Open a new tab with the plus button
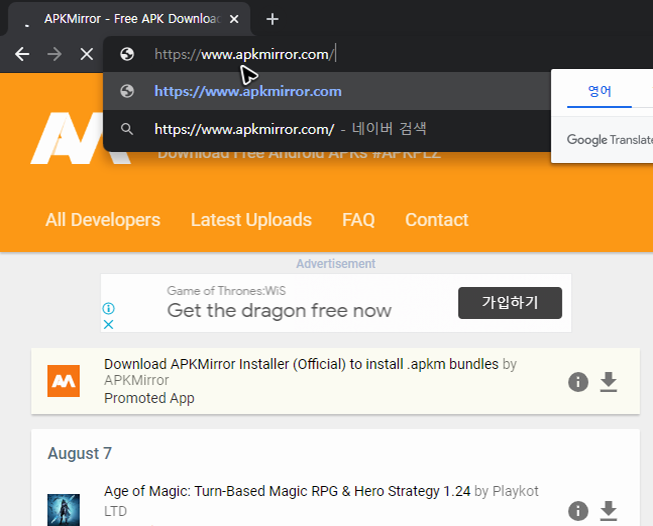Viewport: 653px width, 526px height. (x=272, y=19)
